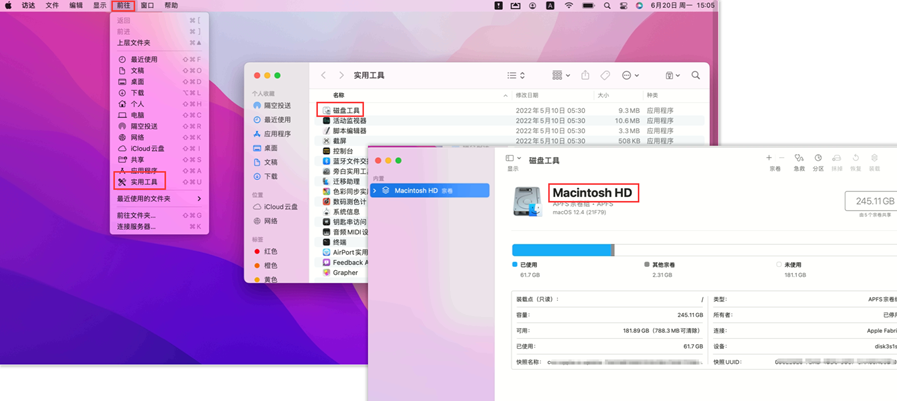The height and width of the screenshot is (401, 897).
Task: Choose 实用工具 from the 前往 menu
Action: [x=144, y=182]
